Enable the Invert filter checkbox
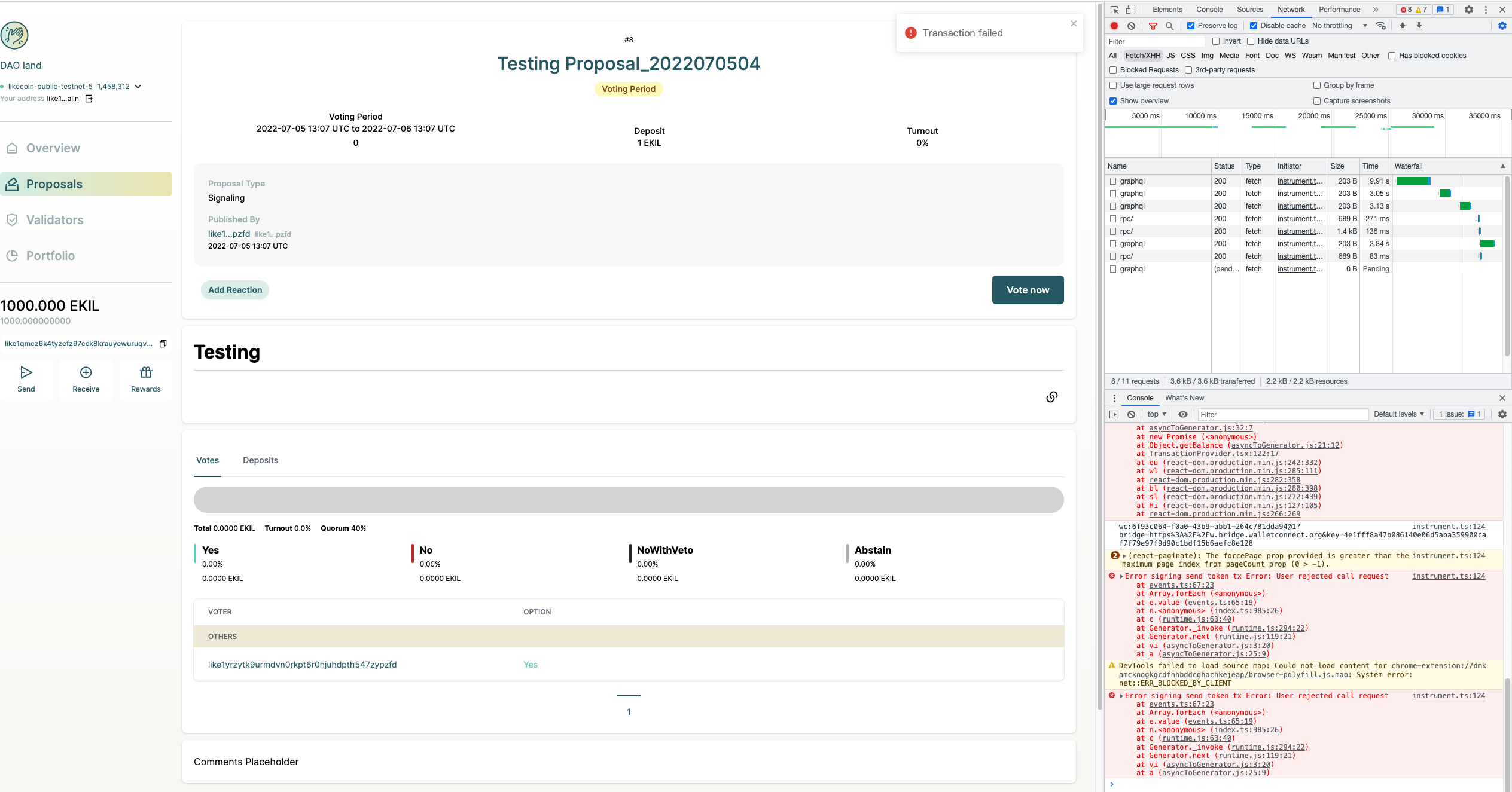1512x792 pixels. [x=1216, y=41]
